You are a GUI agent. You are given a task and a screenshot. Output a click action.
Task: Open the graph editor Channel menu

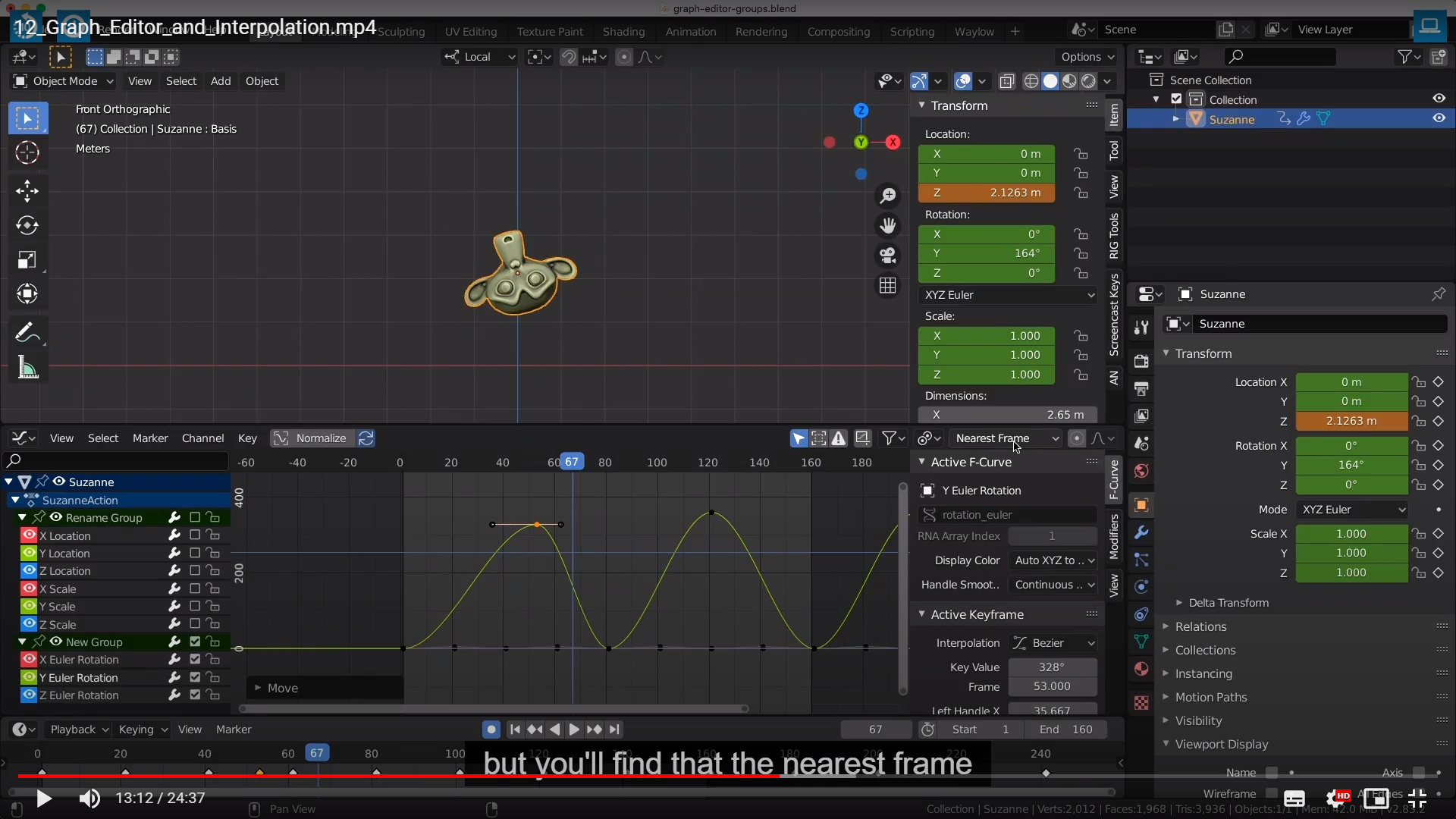pyautogui.click(x=202, y=438)
